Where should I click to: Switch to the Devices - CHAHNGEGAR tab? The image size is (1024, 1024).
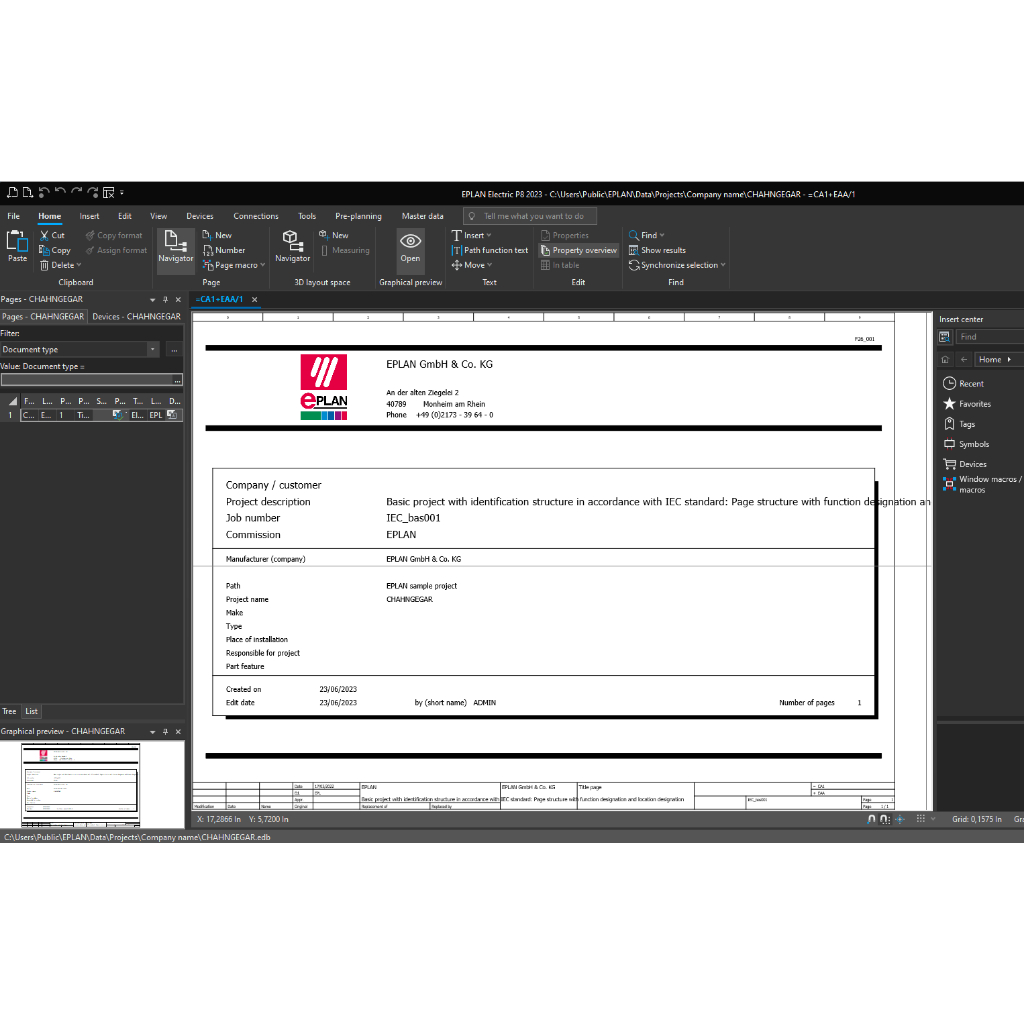point(136,316)
